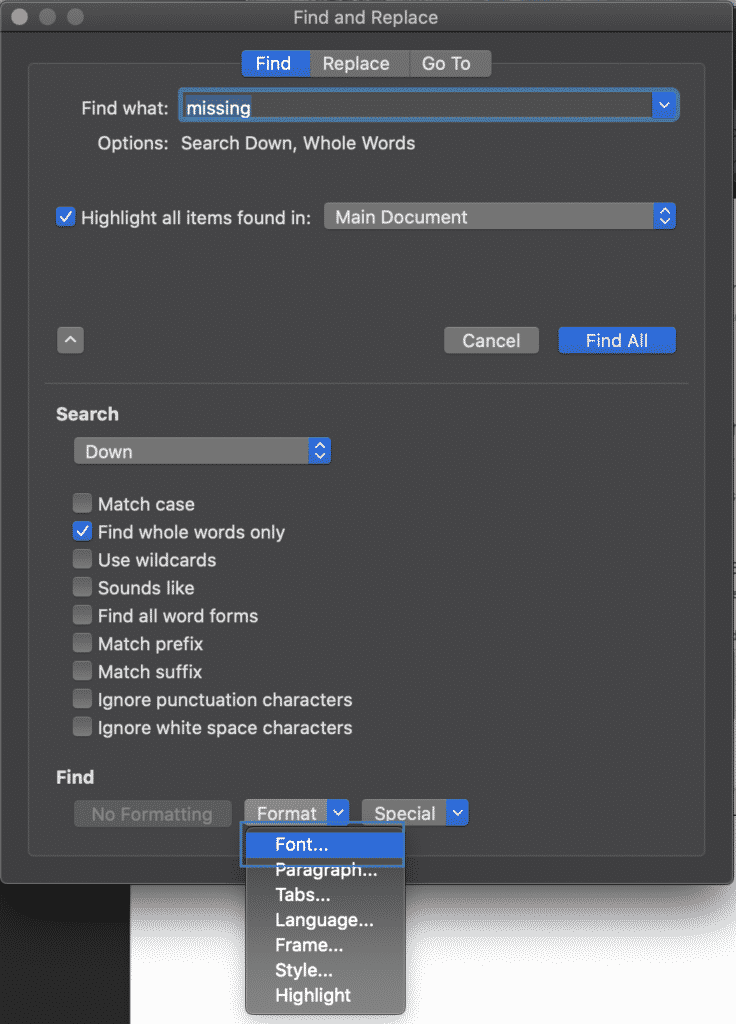Open the Find what history dropdown arrow
This screenshot has width=736, height=1024.
(664, 104)
